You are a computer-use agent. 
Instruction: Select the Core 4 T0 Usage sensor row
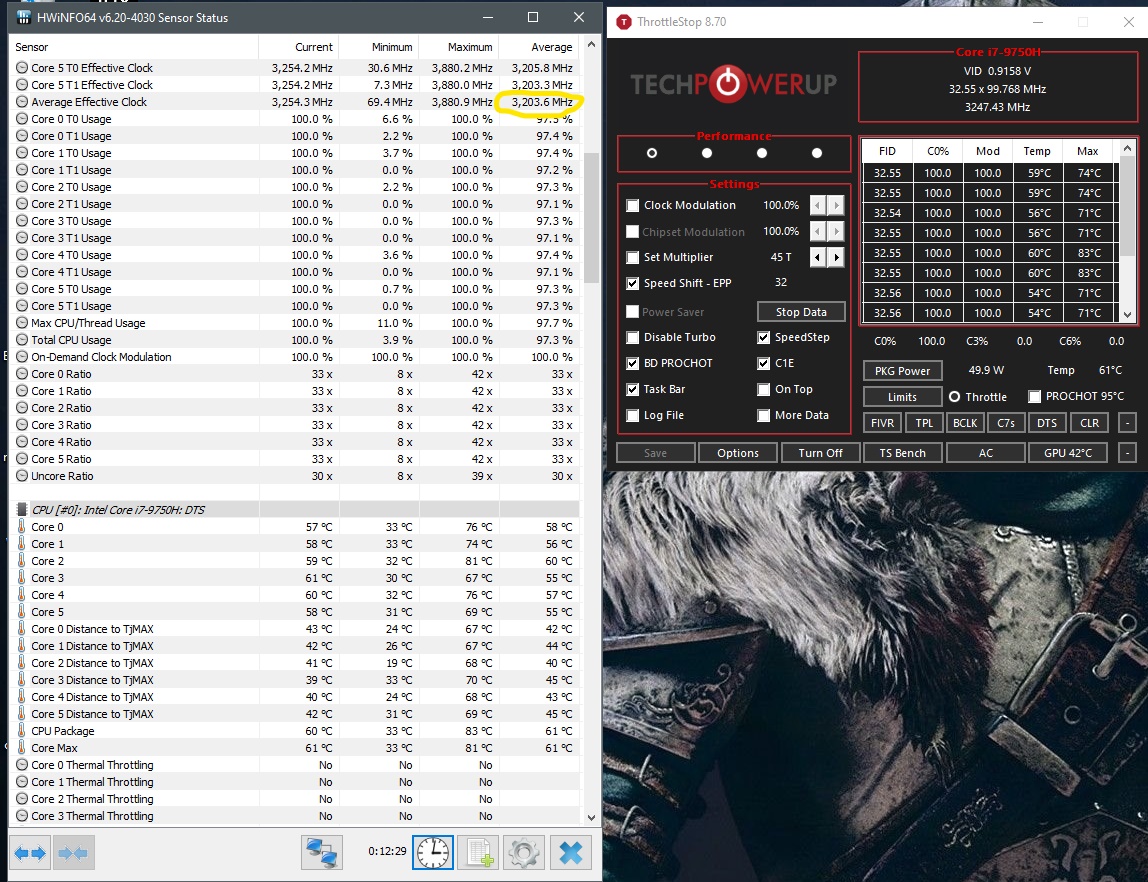tap(294, 255)
